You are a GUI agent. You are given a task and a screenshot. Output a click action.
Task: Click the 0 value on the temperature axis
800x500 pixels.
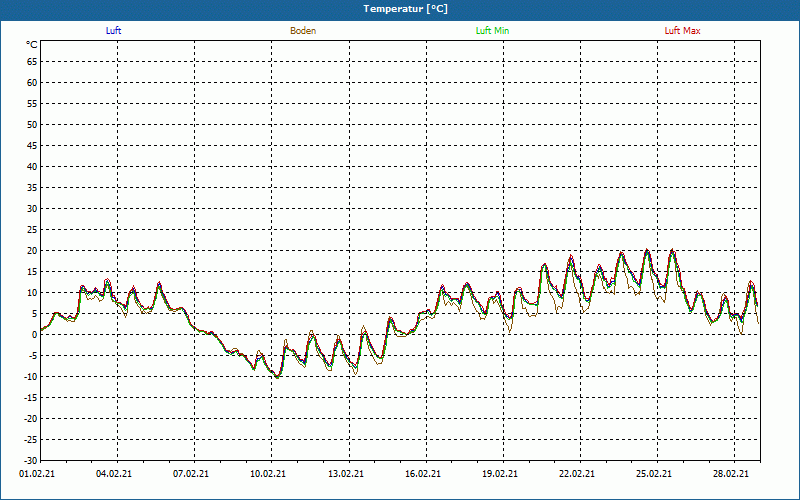coord(35,335)
